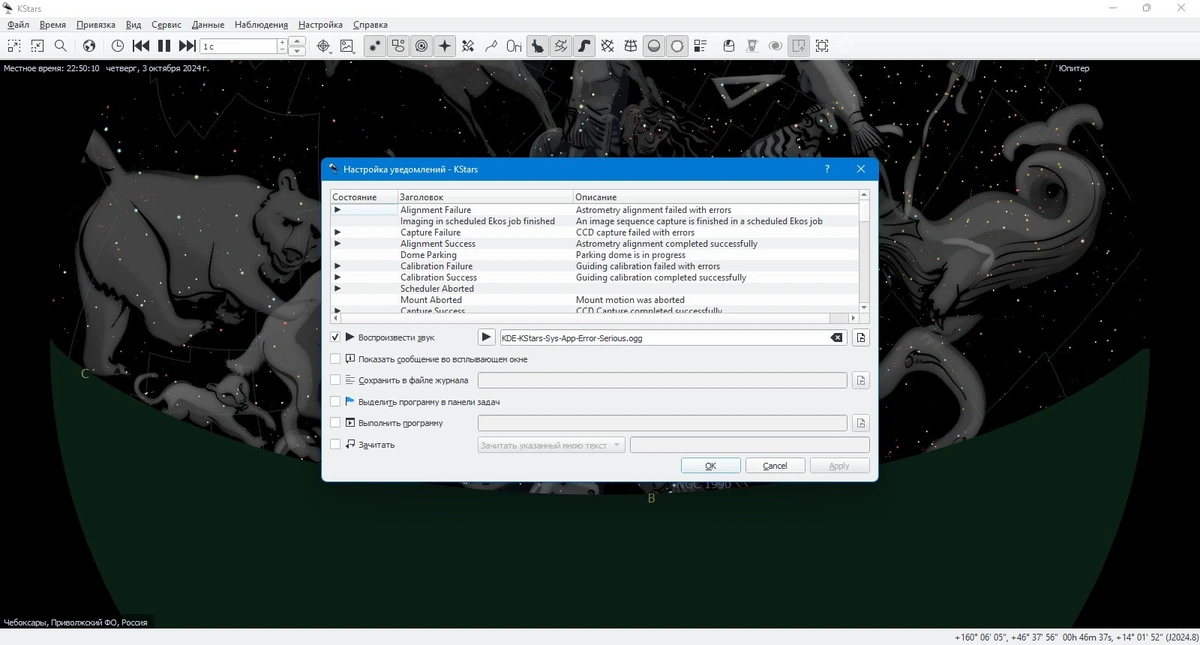Open 'Зачитать указанный мною текст' dropdown
The width and height of the screenshot is (1200, 645).
(551, 445)
